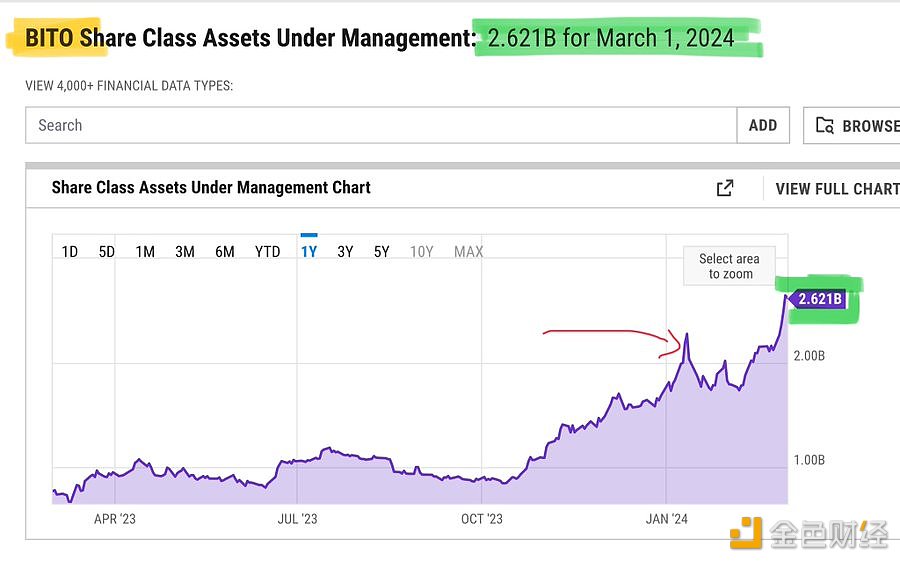Screen dimensions: 900x561
Task: Click the Search financial data types field
Action: pos(381,125)
